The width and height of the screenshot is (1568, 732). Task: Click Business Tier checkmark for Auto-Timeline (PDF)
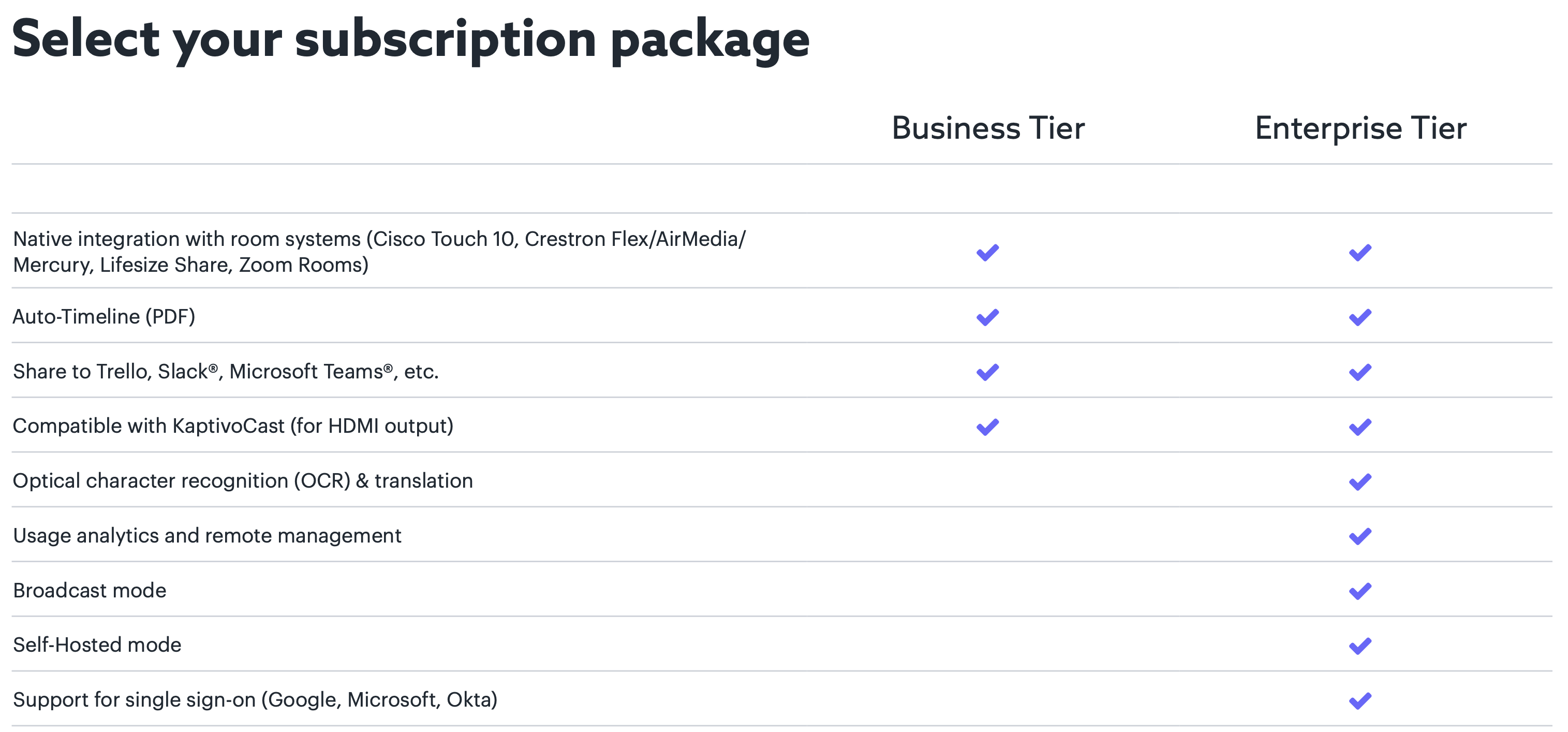[987, 317]
